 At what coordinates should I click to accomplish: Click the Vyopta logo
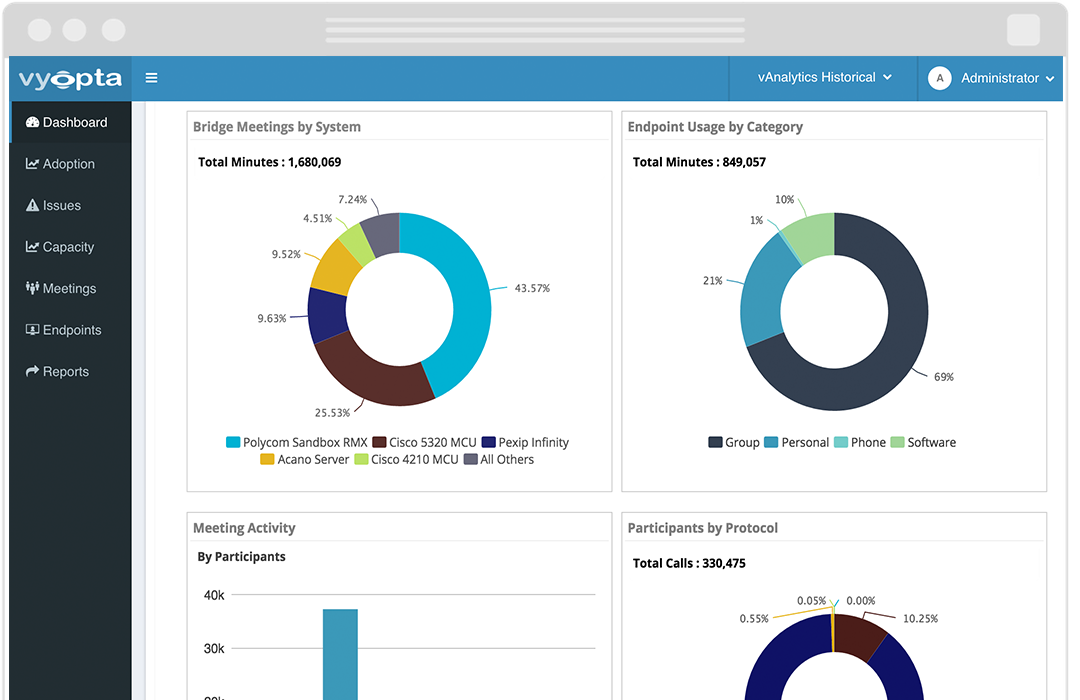tap(70, 79)
